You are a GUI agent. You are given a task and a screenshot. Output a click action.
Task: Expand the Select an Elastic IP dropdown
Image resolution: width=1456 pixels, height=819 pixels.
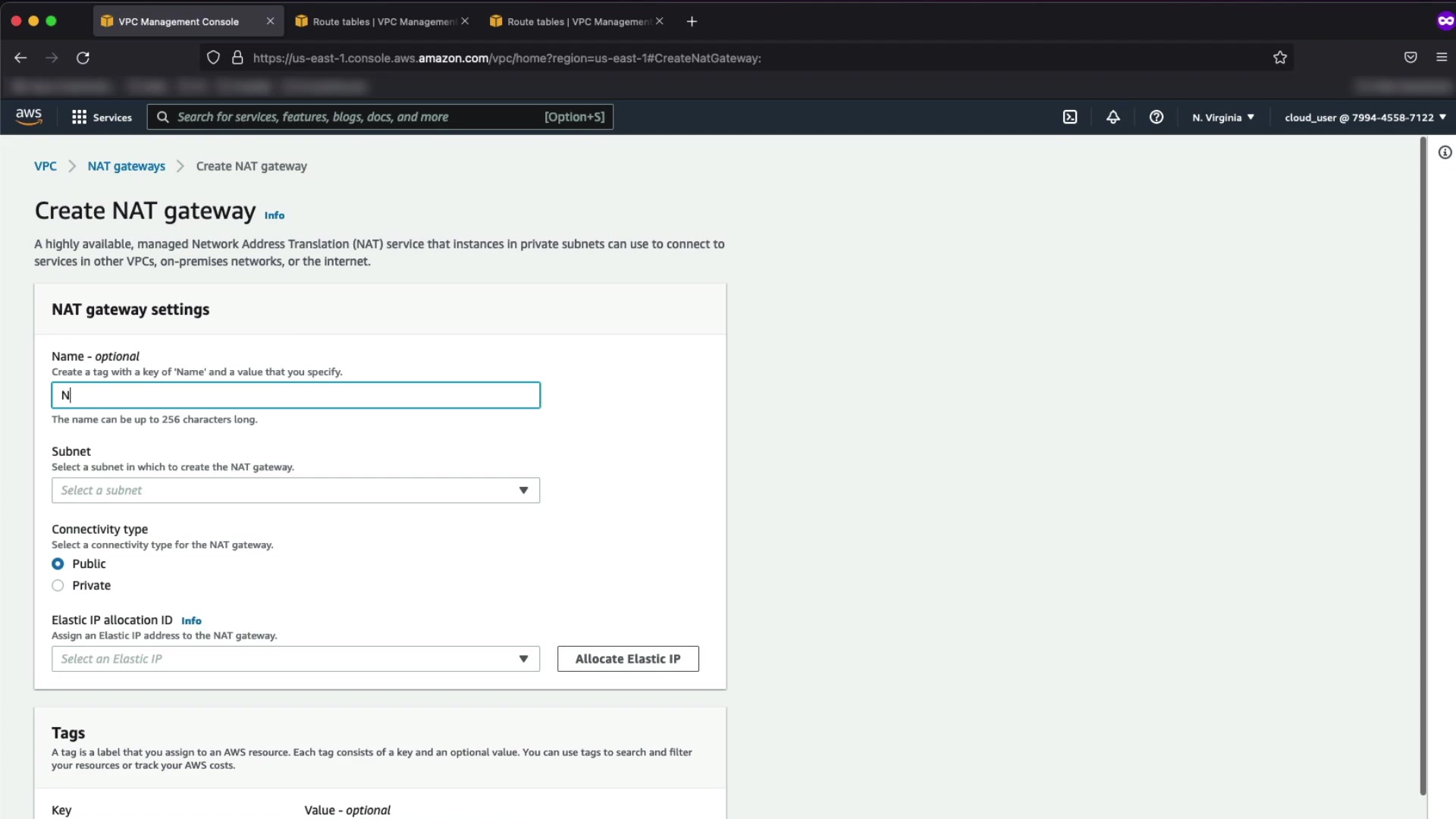pos(295,659)
